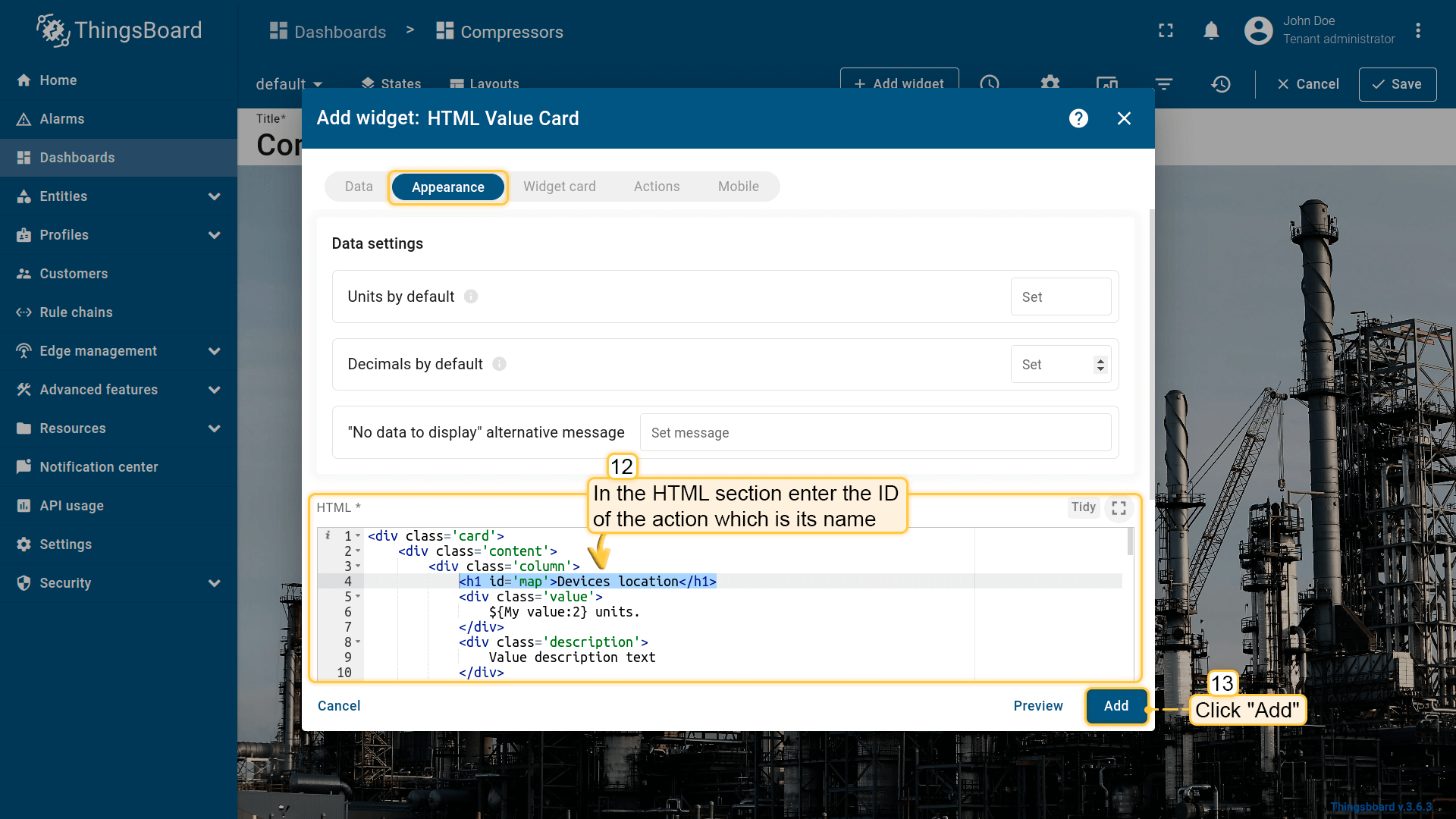Click the Tidy button
1456x819 pixels.
(x=1083, y=507)
